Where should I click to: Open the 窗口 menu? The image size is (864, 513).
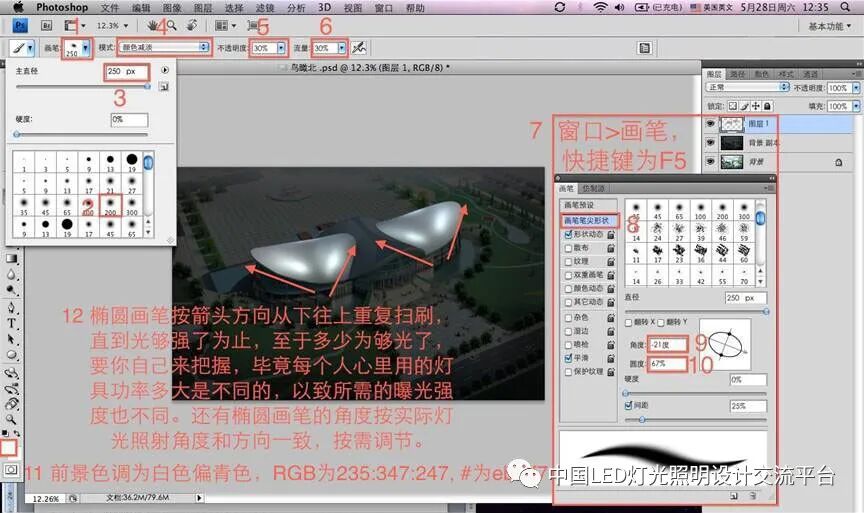(384, 7)
